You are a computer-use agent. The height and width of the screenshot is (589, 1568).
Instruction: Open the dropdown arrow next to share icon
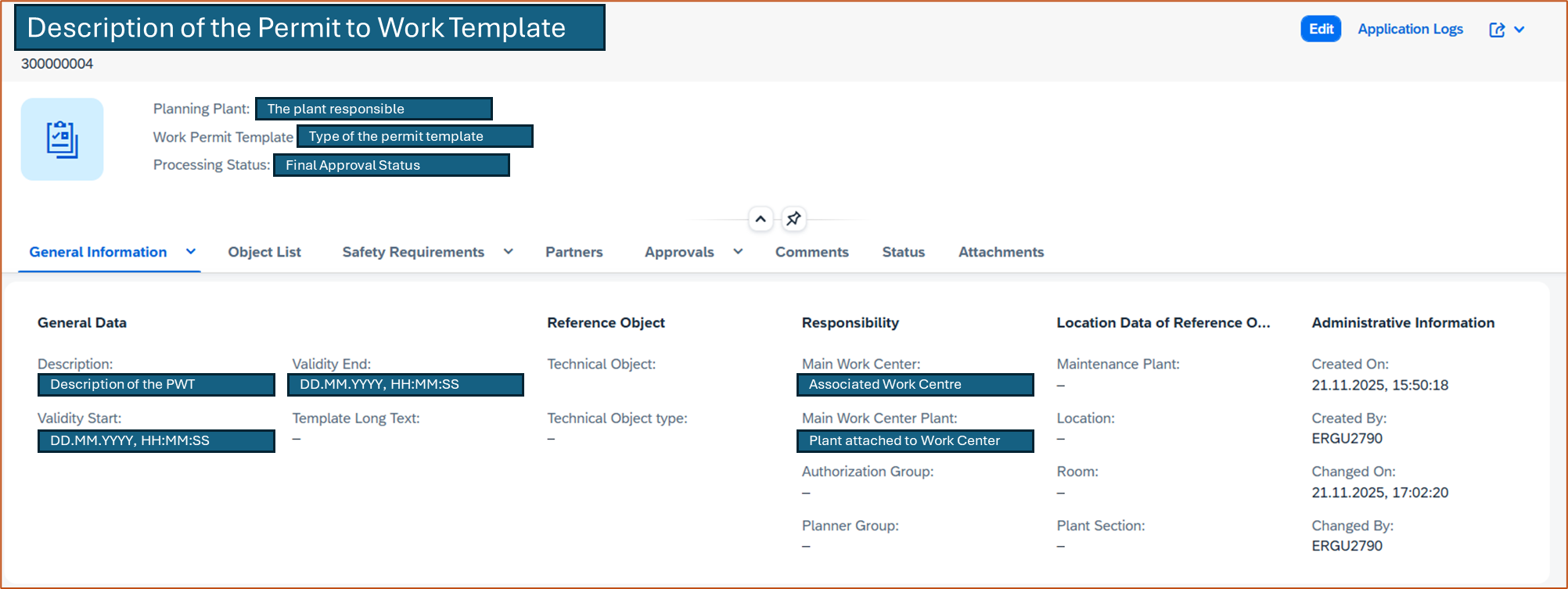1519,30
